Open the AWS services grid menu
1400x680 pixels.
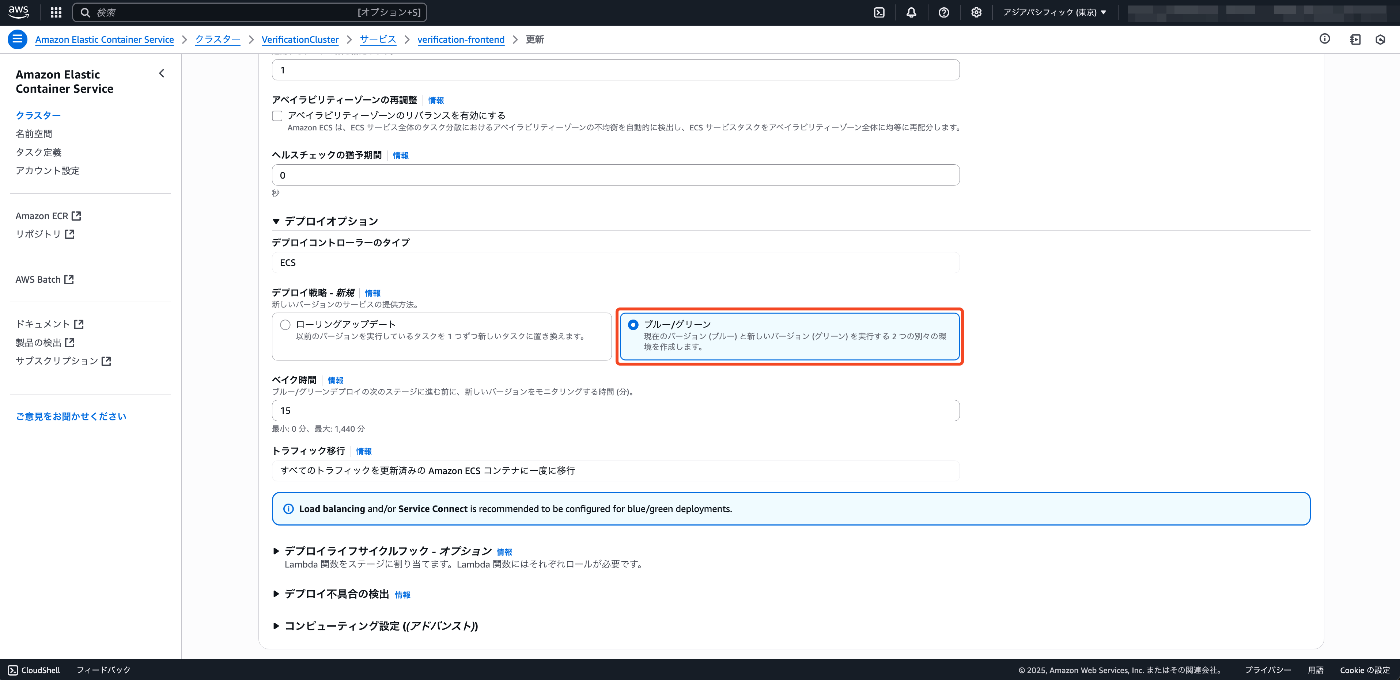[x=55, y=12]
